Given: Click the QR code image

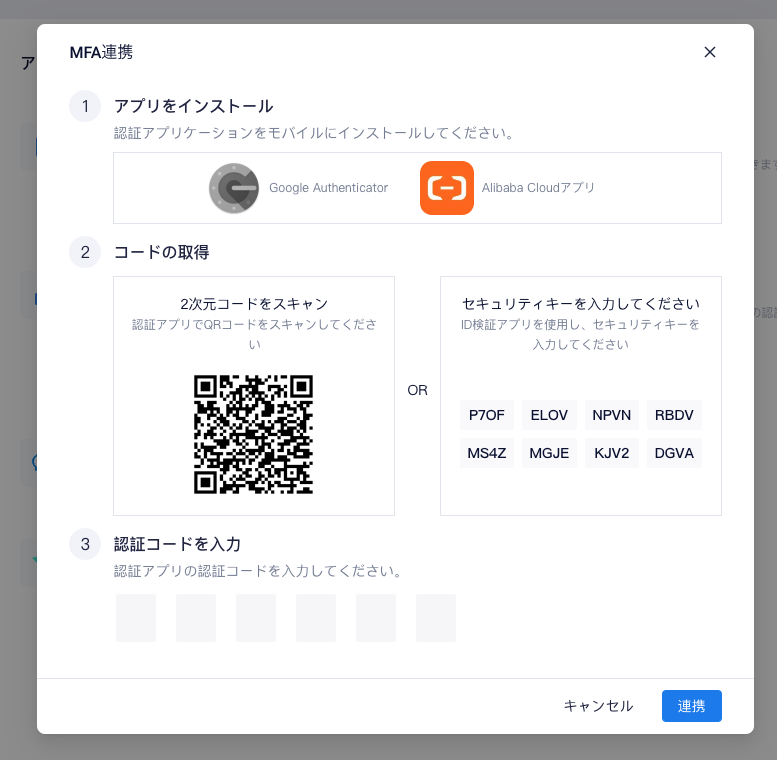Looking at the screenshot, I should pos(253,434).
